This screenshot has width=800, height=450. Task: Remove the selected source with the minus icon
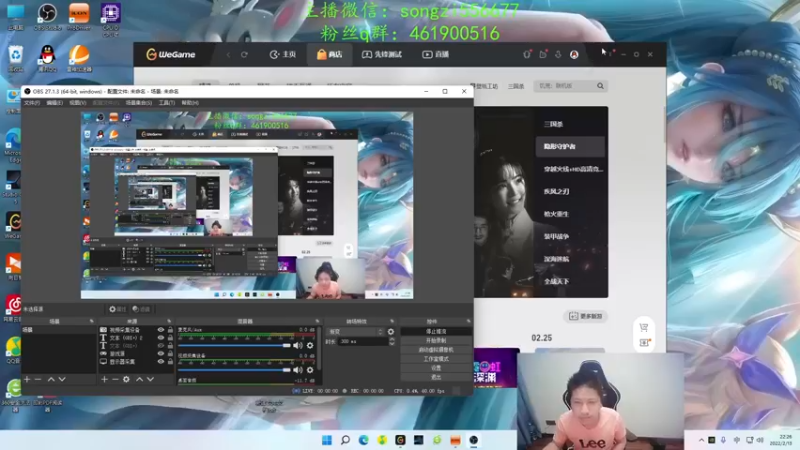click(x=115, y=380)
